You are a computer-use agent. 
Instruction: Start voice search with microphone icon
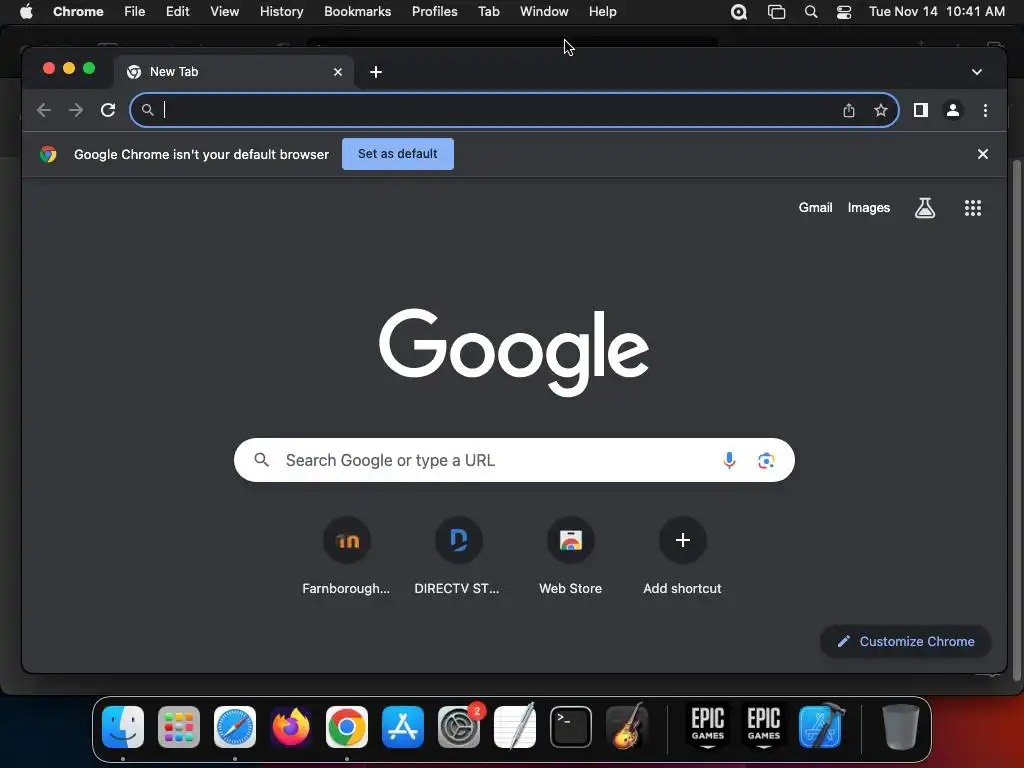tap(729, 460)
